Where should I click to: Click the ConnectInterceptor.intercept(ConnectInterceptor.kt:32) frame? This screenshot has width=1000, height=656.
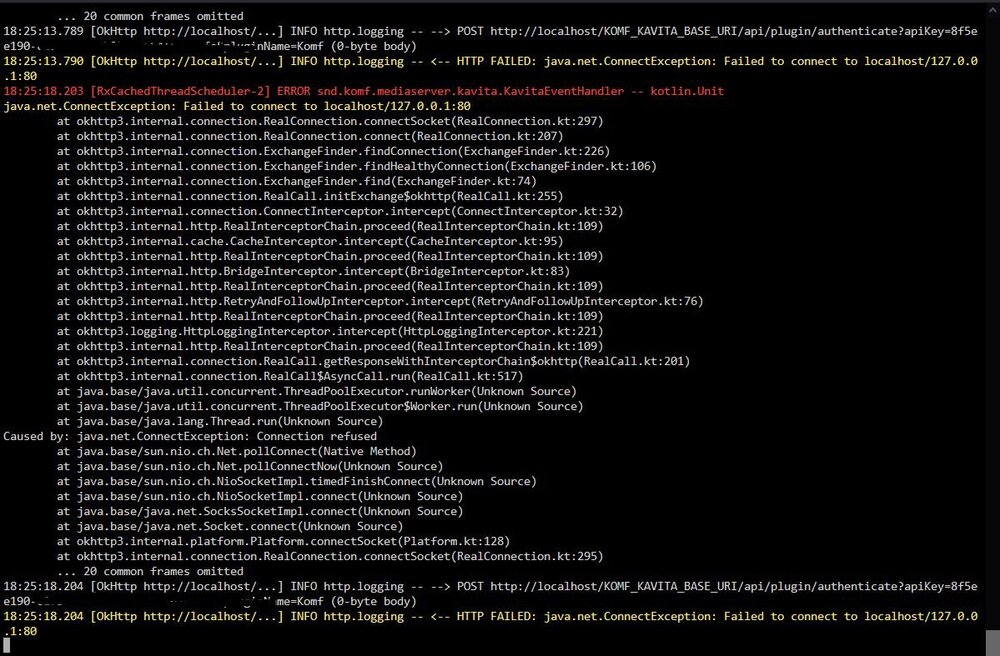[340, 211]
